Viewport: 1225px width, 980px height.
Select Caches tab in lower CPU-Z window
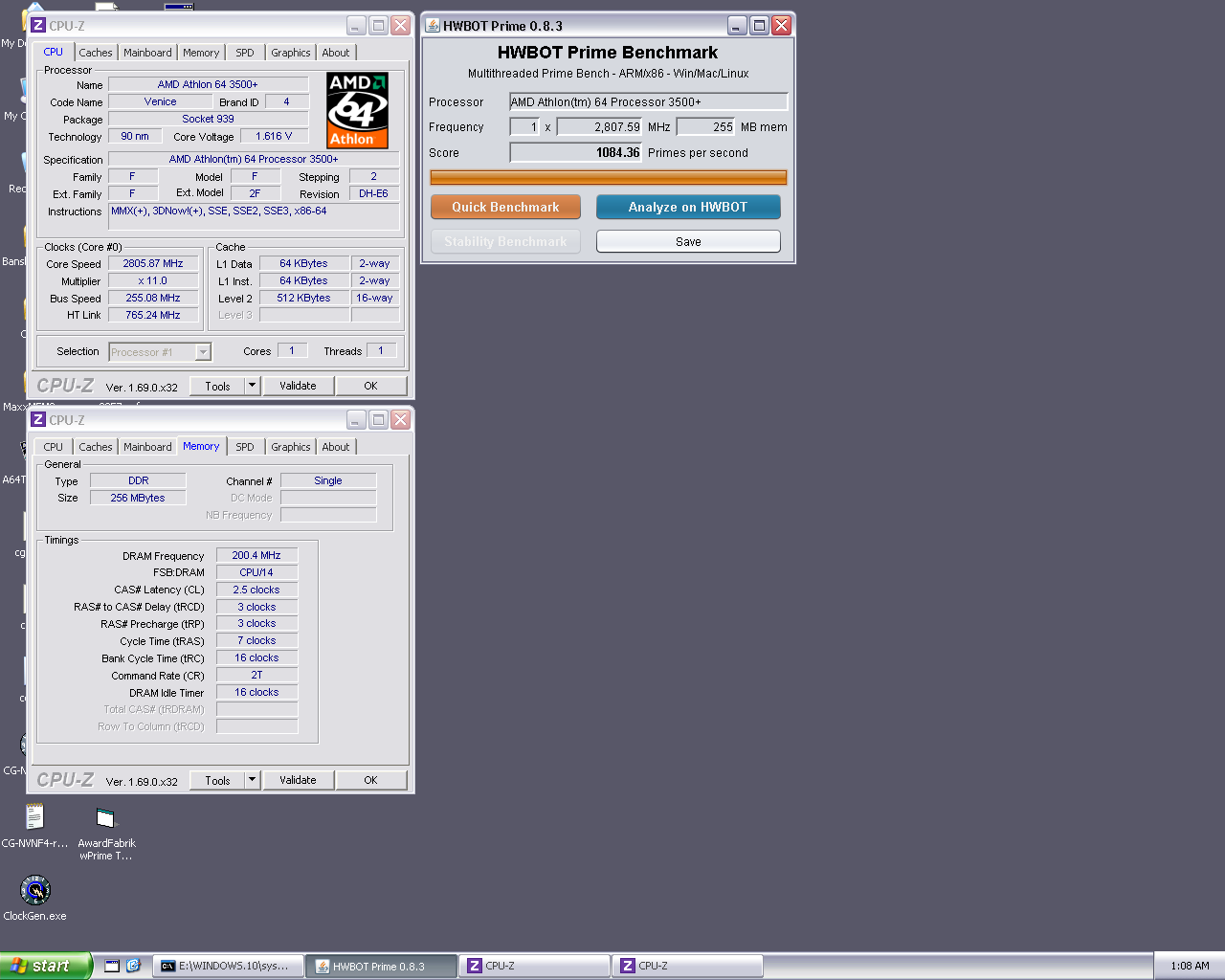pyautogui.click(x=96, y=447)
